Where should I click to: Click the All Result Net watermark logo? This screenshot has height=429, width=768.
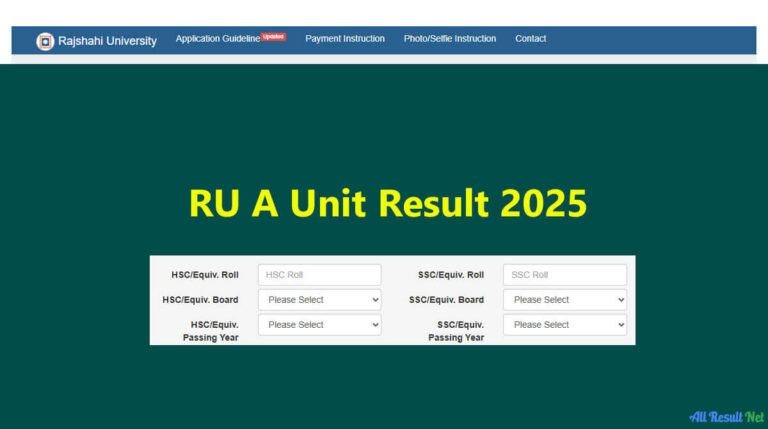[x=726, y=415]
